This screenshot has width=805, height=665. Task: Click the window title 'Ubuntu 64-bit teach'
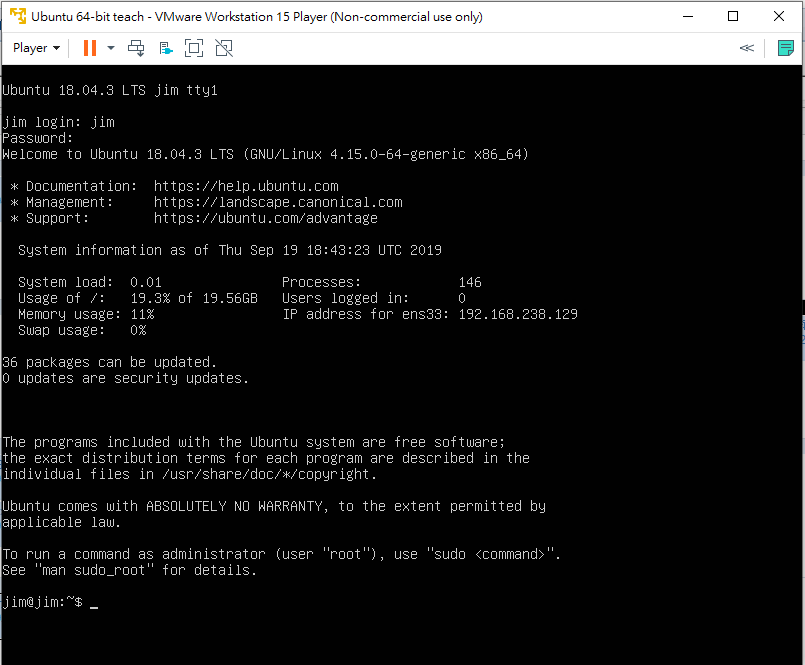(x=87, y=16)
